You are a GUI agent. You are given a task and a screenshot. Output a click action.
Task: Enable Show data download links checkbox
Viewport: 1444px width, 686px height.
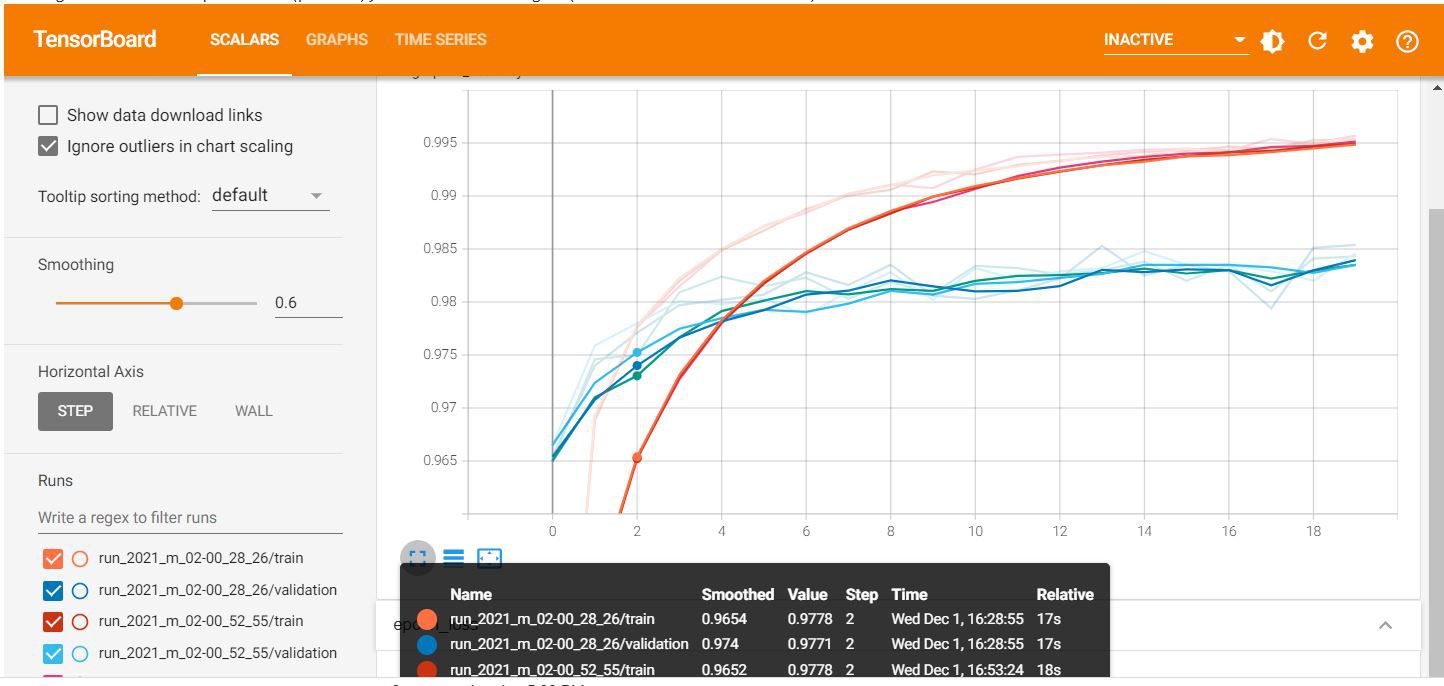click(x=48, y=115)
